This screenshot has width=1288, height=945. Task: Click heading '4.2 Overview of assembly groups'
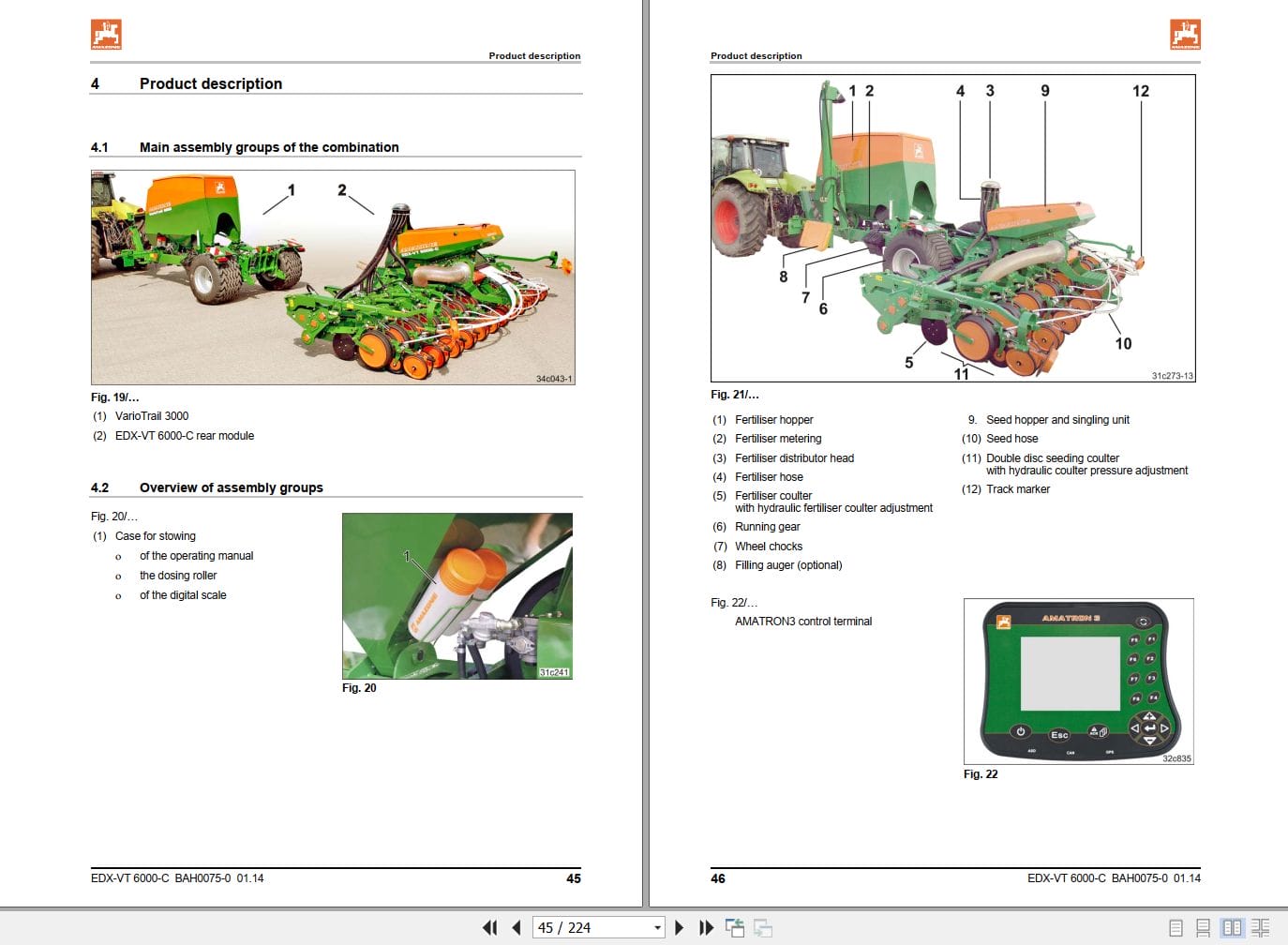pyautogui.click(x=207, y=487)
